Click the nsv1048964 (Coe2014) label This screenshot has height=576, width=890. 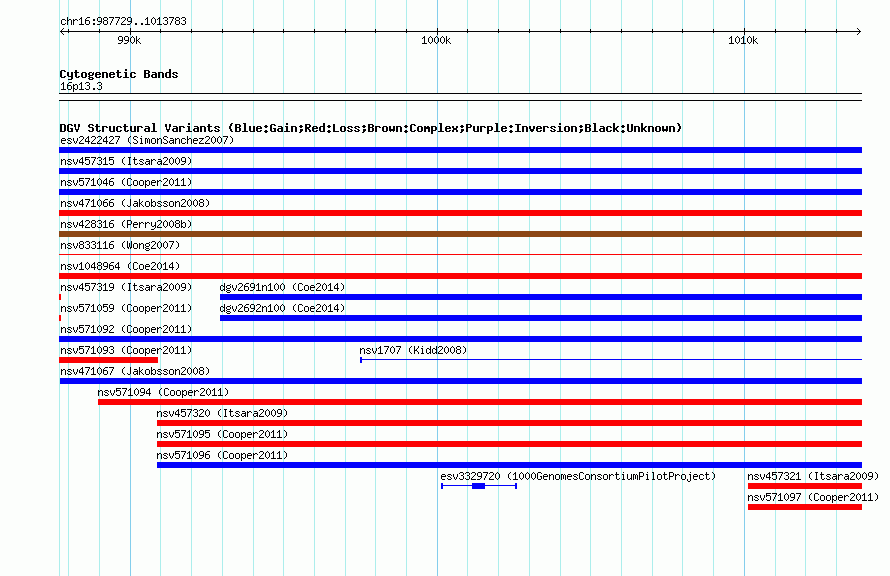[x=120, y=266]
